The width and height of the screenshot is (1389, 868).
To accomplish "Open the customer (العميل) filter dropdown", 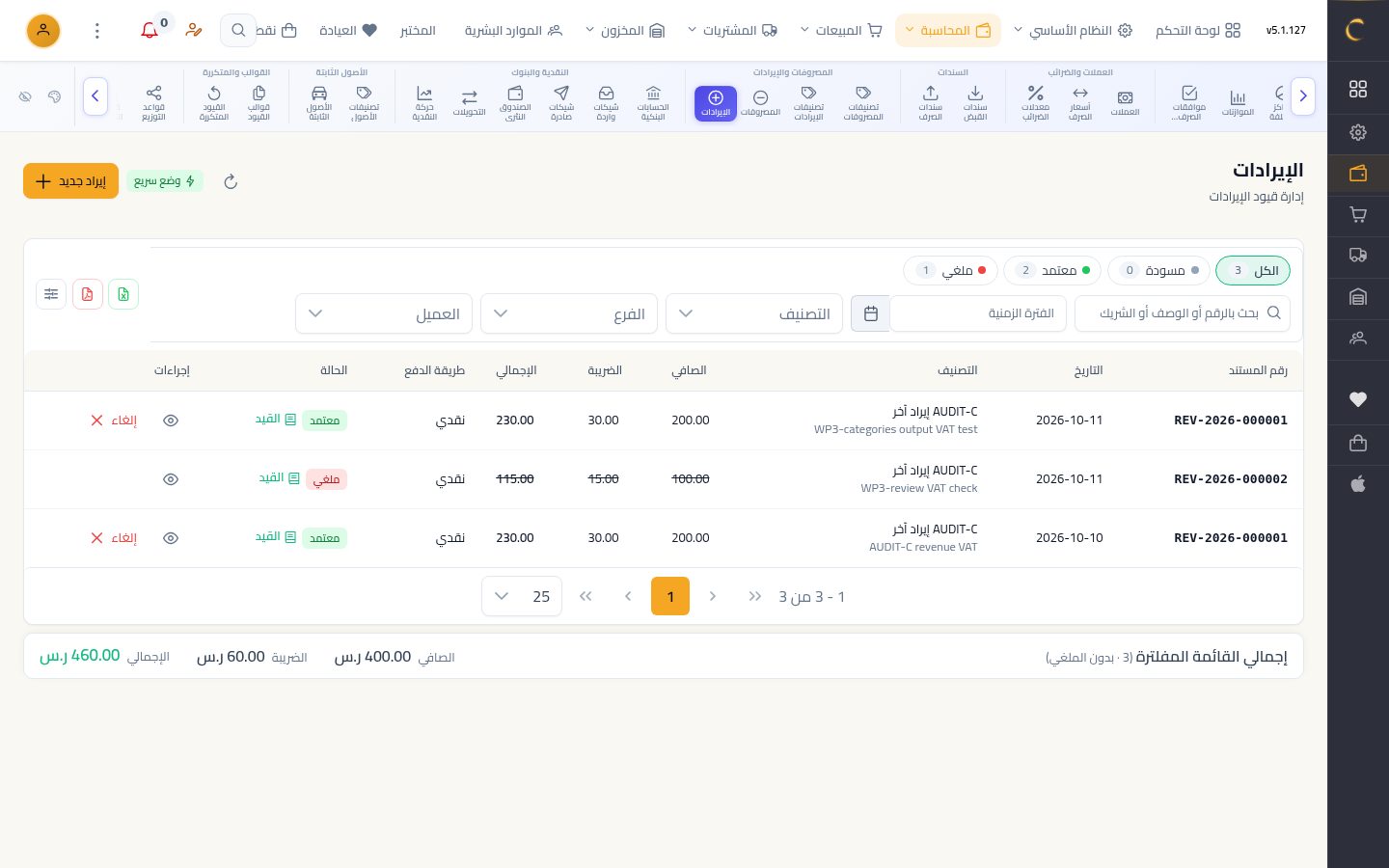I will [384, 313].
